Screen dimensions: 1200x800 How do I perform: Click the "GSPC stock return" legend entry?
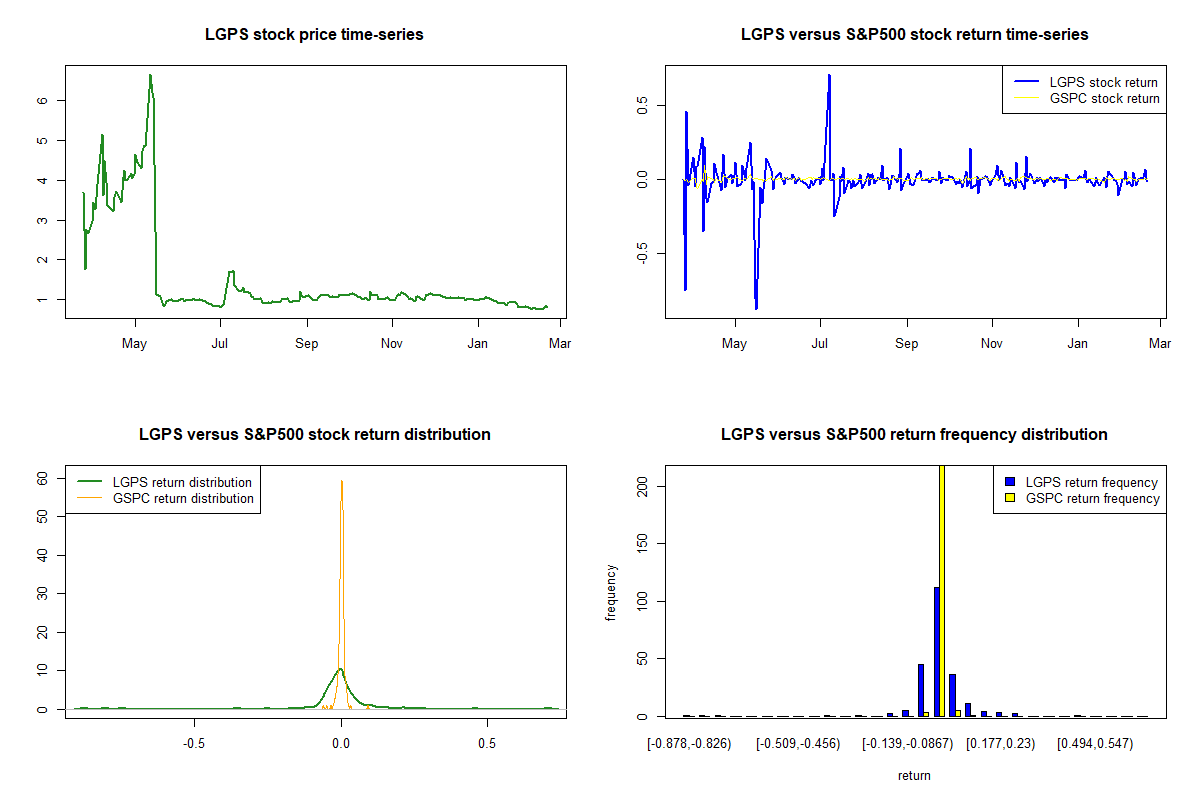(1105, 98)
